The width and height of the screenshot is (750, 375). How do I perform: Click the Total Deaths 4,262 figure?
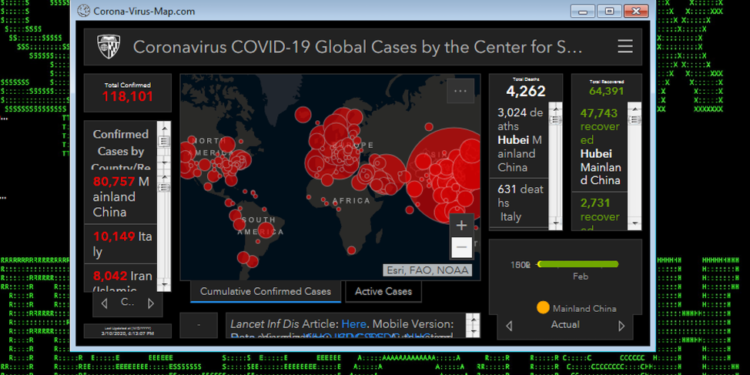tap(526, 91)
